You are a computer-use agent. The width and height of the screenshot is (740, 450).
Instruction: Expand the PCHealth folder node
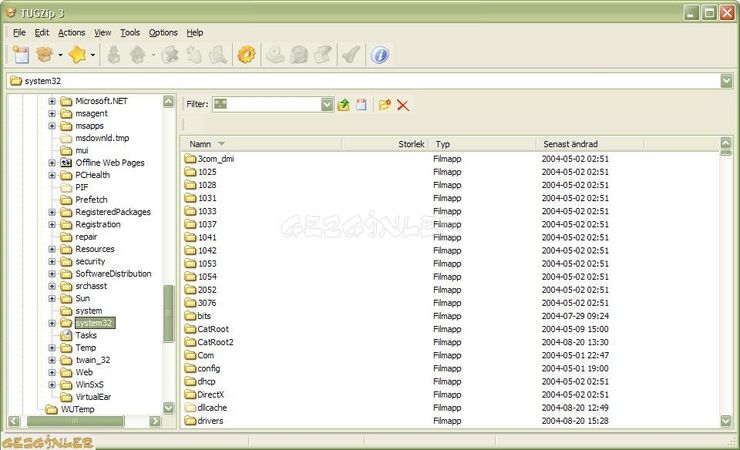pos(52,175)
